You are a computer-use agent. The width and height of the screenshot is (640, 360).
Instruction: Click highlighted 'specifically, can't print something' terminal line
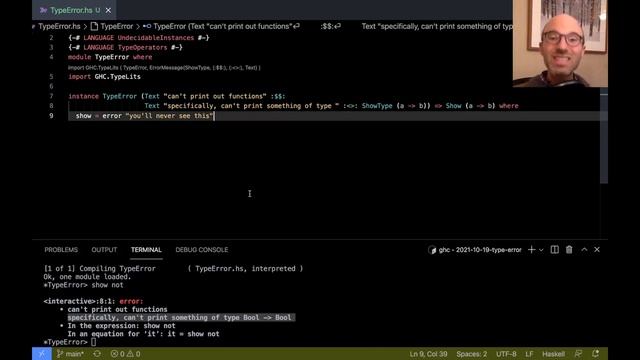[x=180, y=318]
